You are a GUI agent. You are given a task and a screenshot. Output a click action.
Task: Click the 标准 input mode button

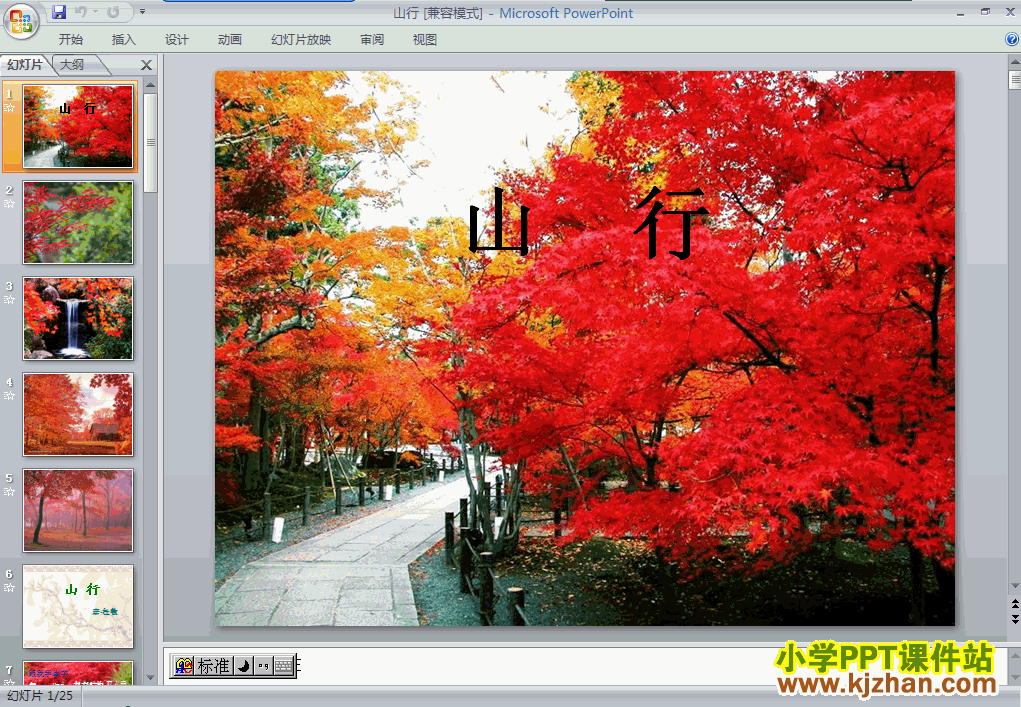(214, 665)
